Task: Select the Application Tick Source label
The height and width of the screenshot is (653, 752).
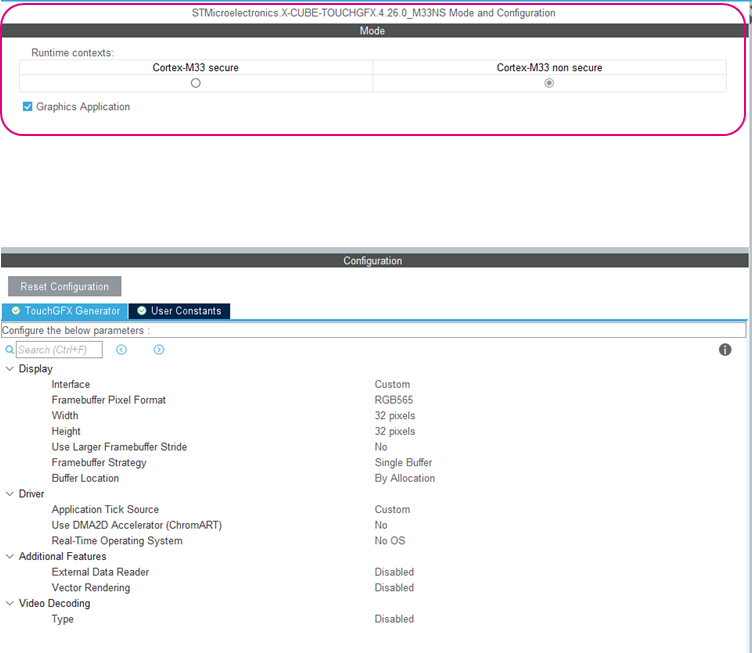Action: click(x=105, y=510)
